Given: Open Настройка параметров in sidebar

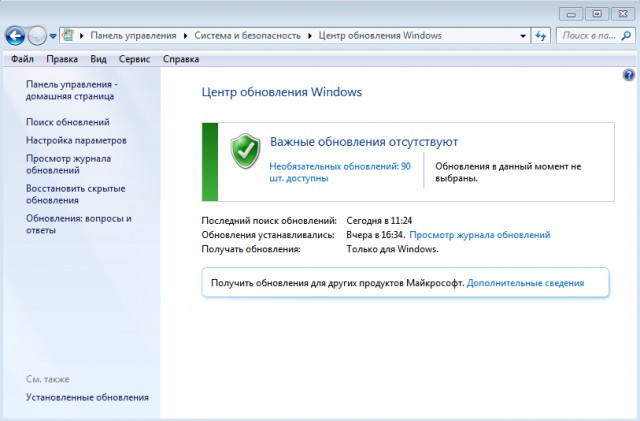Looking at the screenshot, I should pyautogui.click(x=76, y=140).
